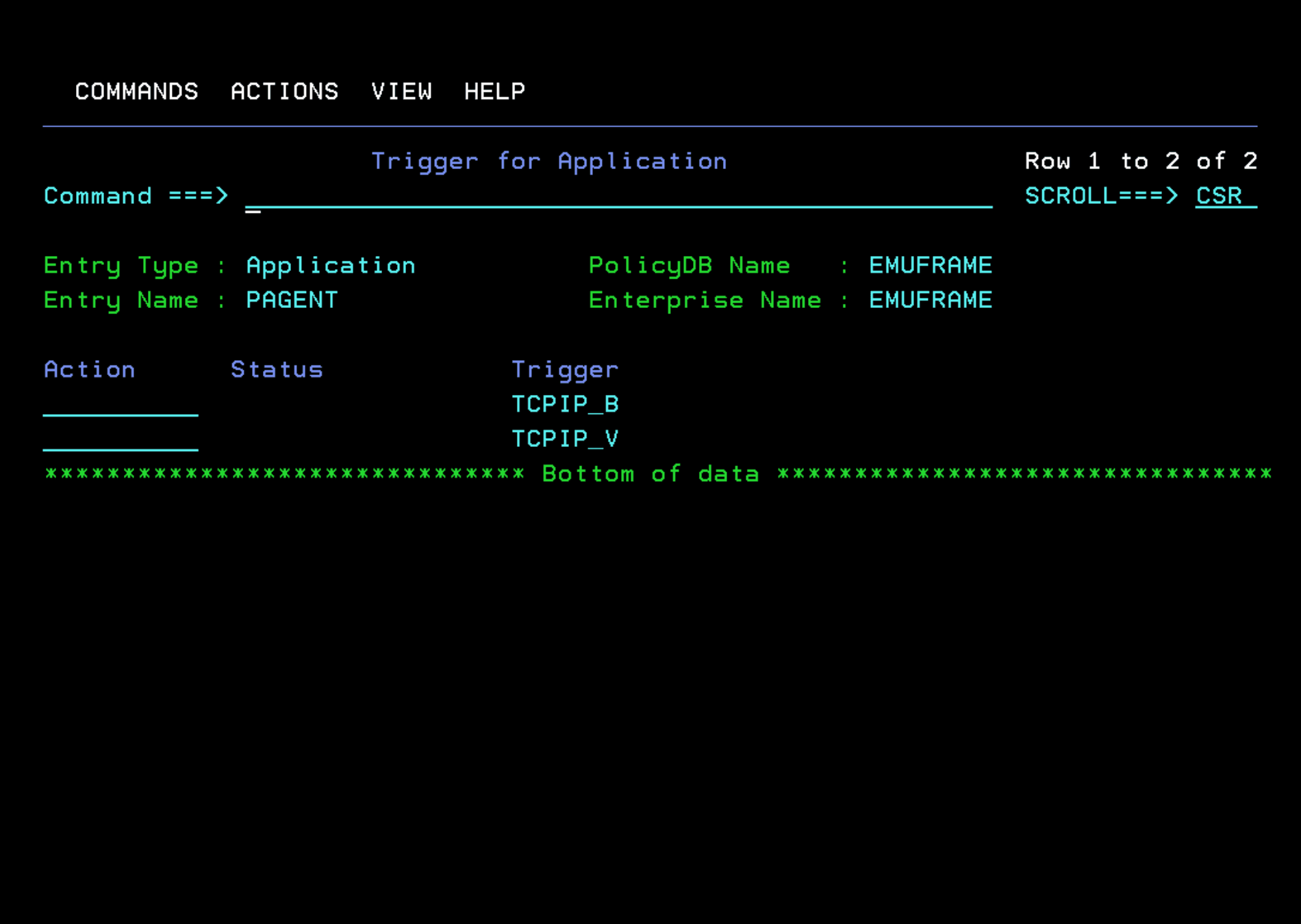Image resolution: width=1301 pixels, height=924 pixels.
Task: Open the COMMANDS menu
Action: [x=136, y=91]
